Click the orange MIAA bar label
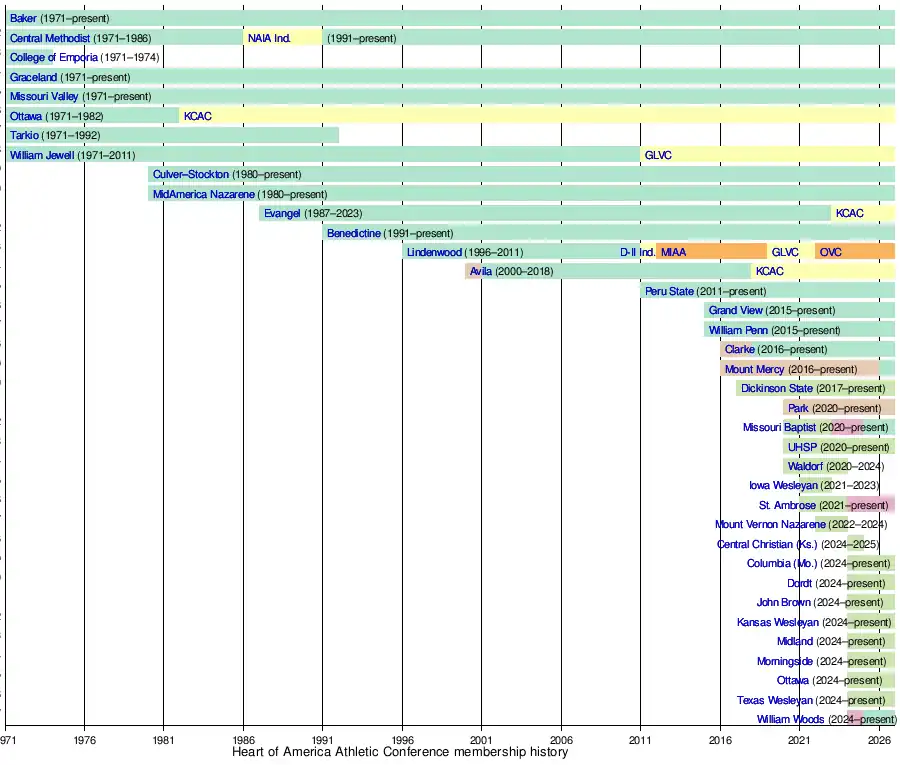The height and width of the screenshot is (765, 900). tap(673, 252)
